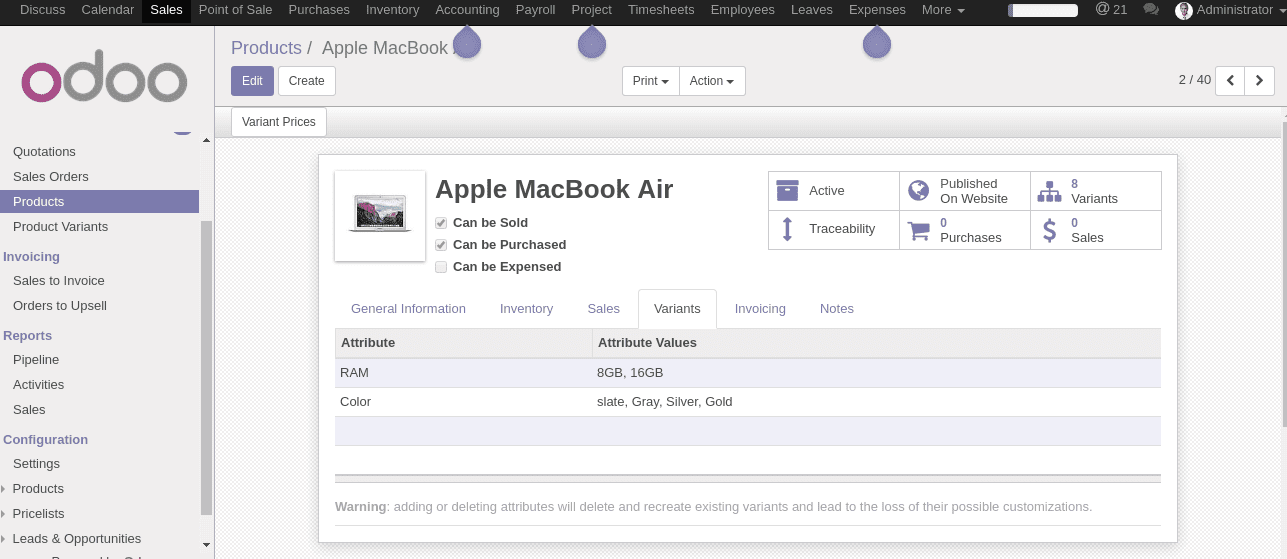Image resolution: width=1287 pixels, height=559 pixels.
Task: Open the Discuss app menu
Action: (x=42, y=10)
